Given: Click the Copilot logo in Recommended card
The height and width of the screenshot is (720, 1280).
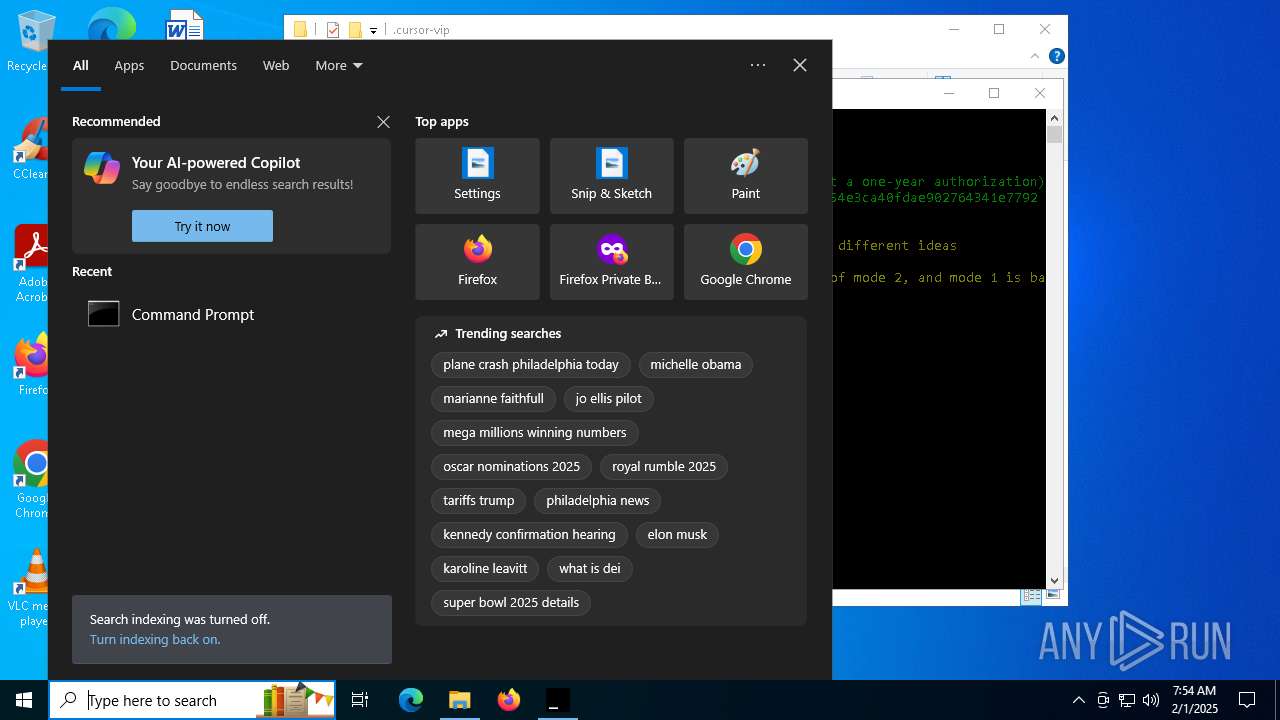Looking at the screenshot, I should pos(102,168).
